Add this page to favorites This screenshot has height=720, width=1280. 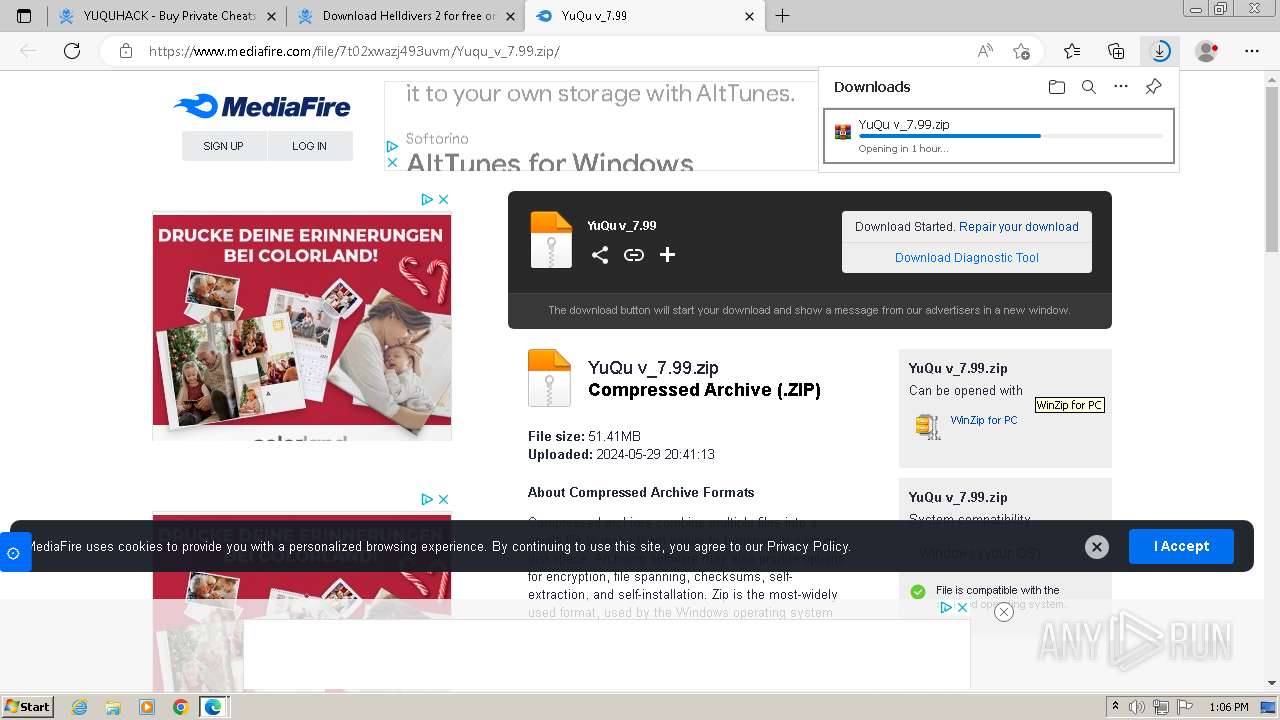point(1021,51)
